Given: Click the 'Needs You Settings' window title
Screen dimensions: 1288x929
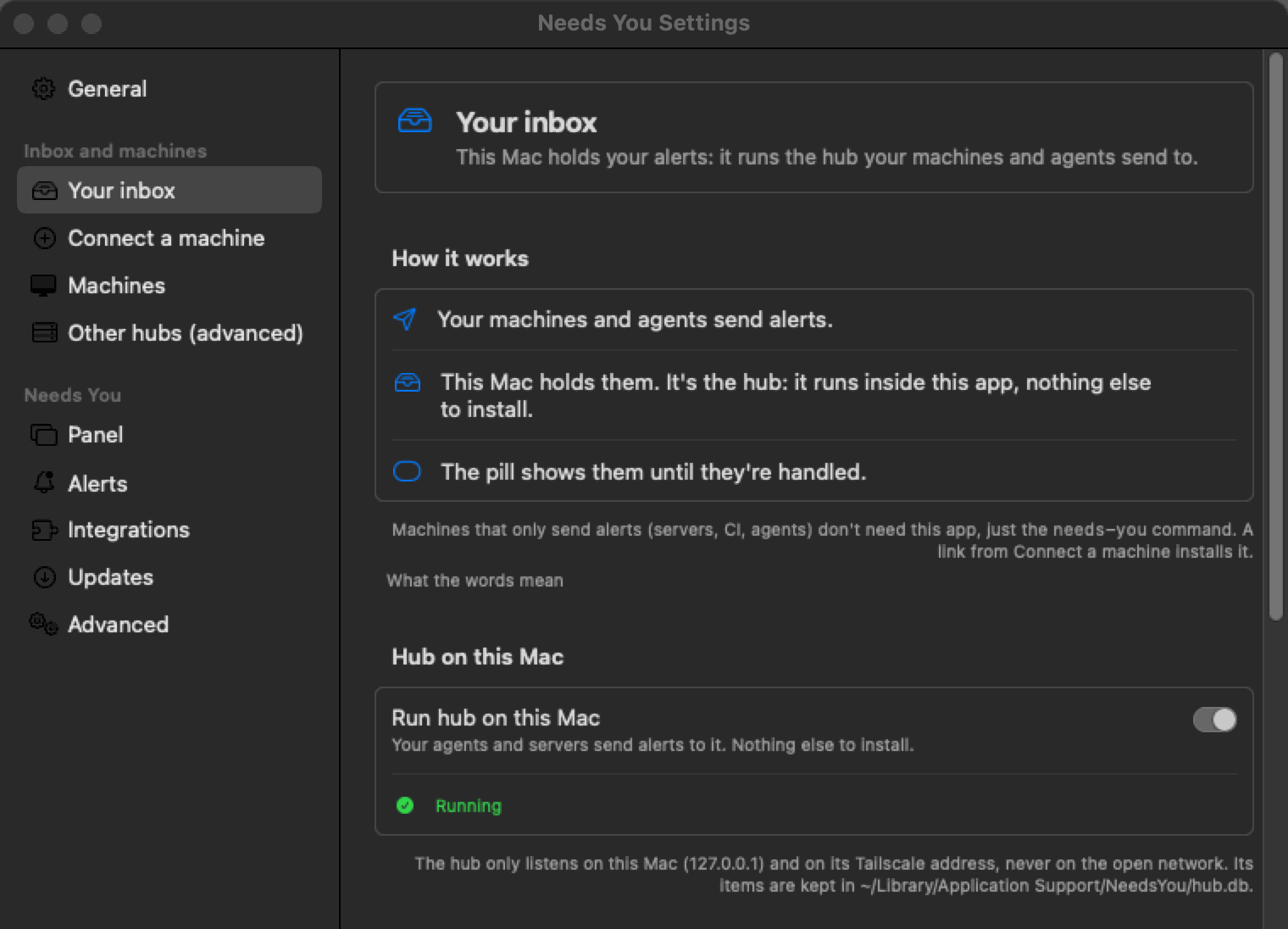Looking at the screenshot, I should point(644,23).
